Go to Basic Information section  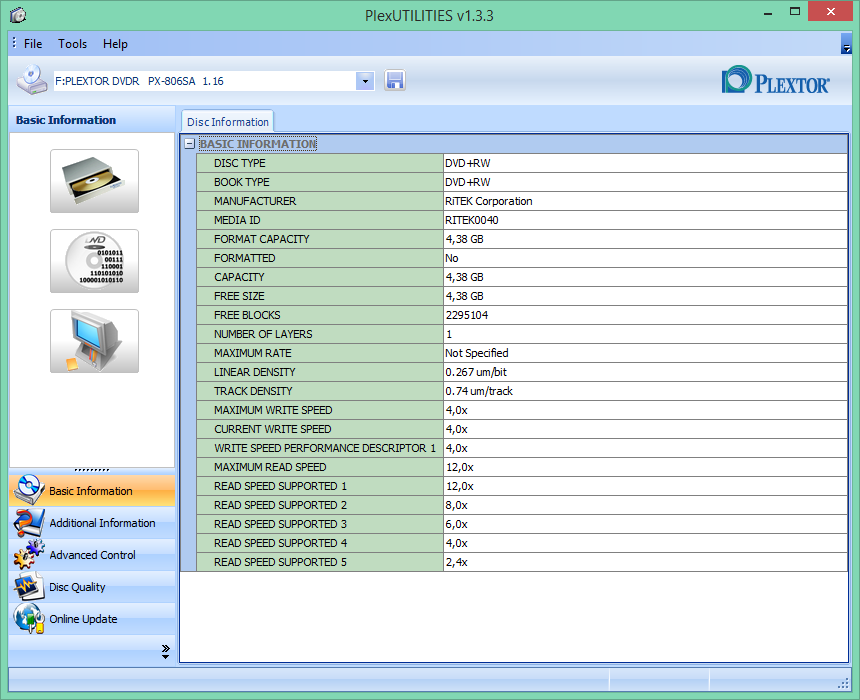[x=92, y=490]
